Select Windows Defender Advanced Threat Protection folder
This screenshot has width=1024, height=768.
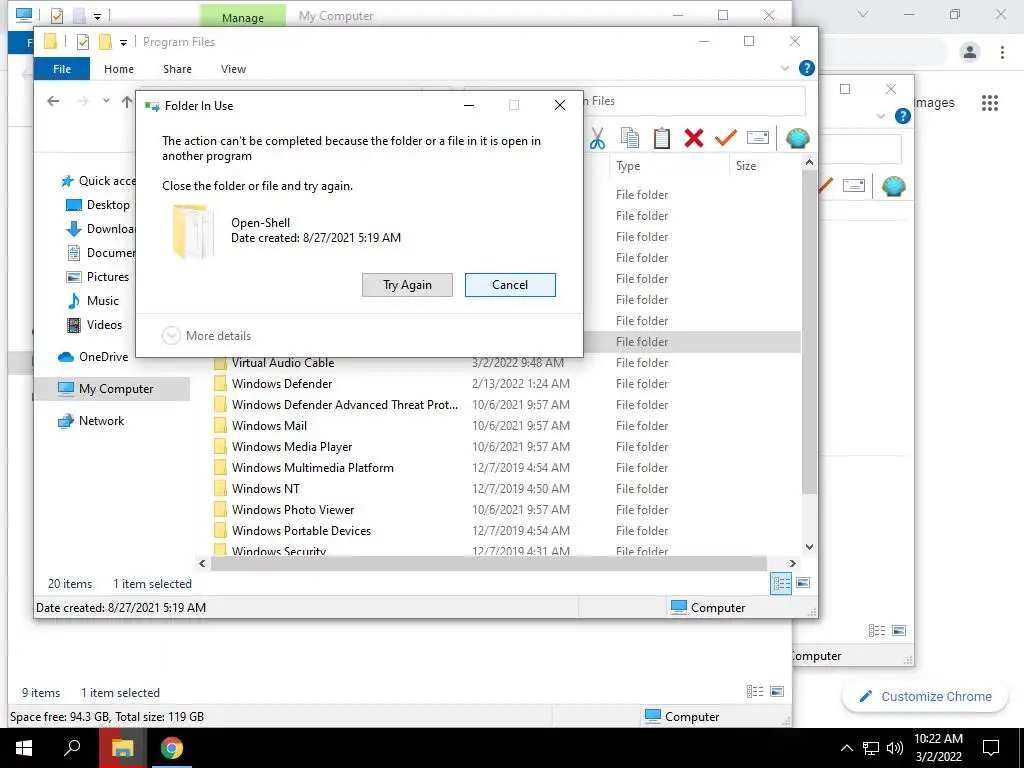point(345,404)
